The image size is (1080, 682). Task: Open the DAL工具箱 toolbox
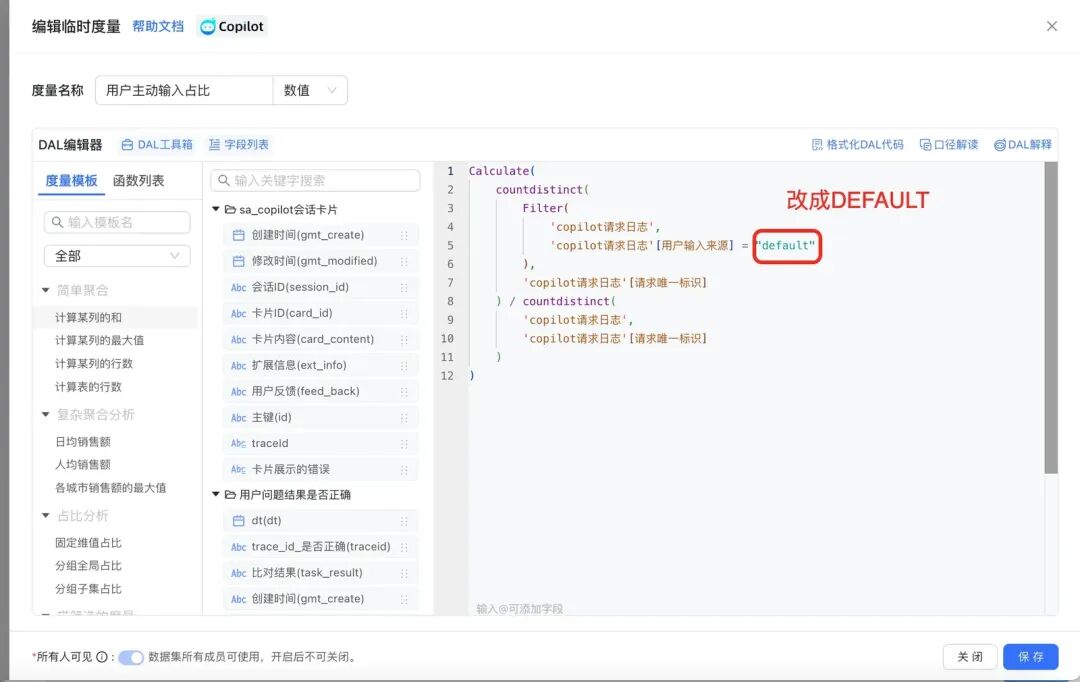click(x=157, y=145)
